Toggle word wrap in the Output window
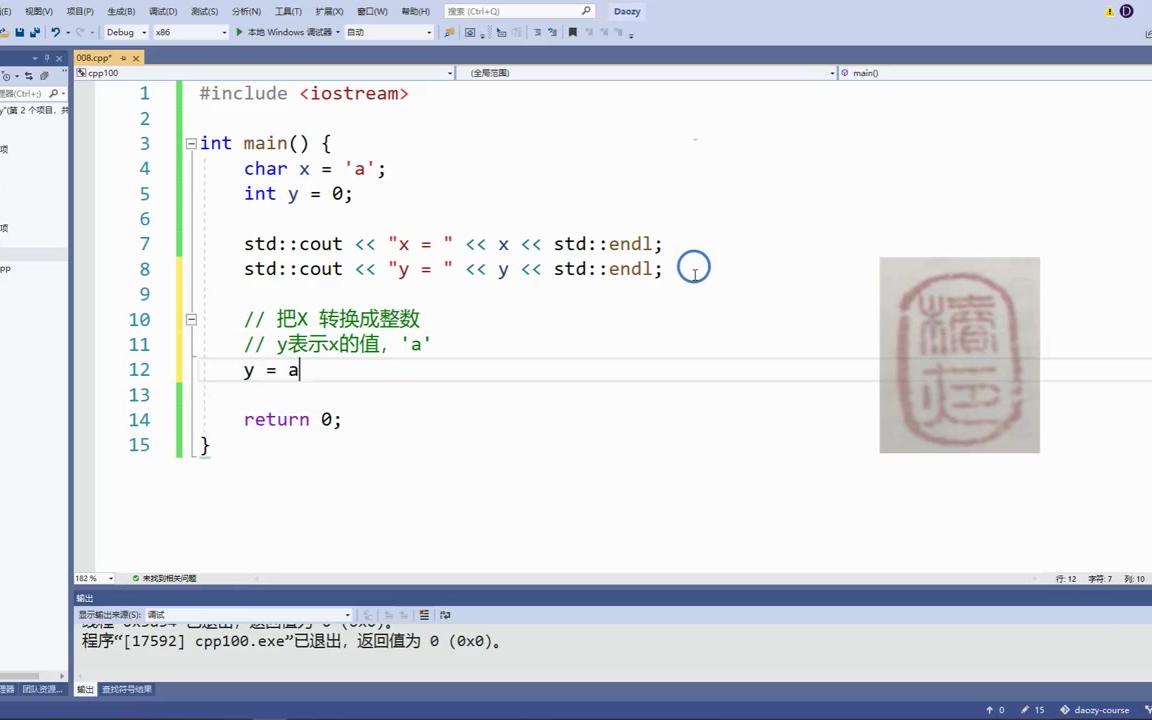The width and height of the screenshot is (1152, 720). (x=445, y=614)
